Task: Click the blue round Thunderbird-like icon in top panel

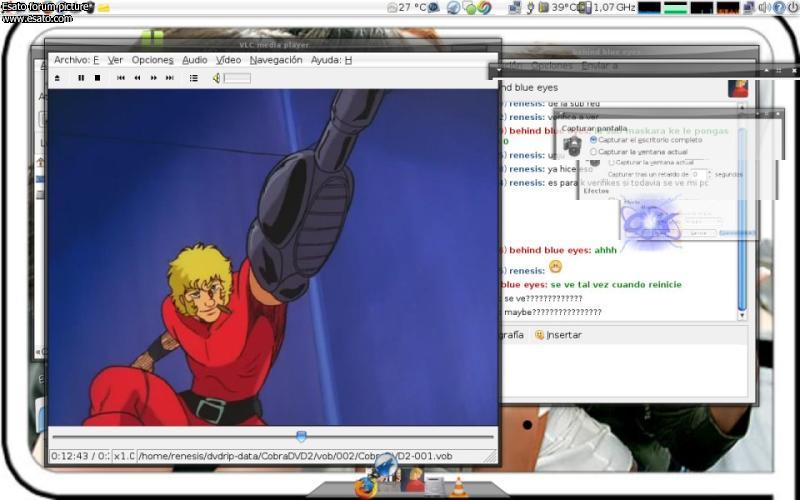Action: (453, 8)
